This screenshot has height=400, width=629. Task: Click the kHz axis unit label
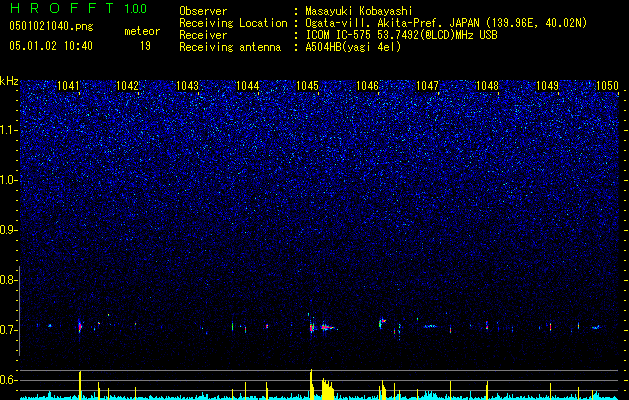tap(9, 81)
